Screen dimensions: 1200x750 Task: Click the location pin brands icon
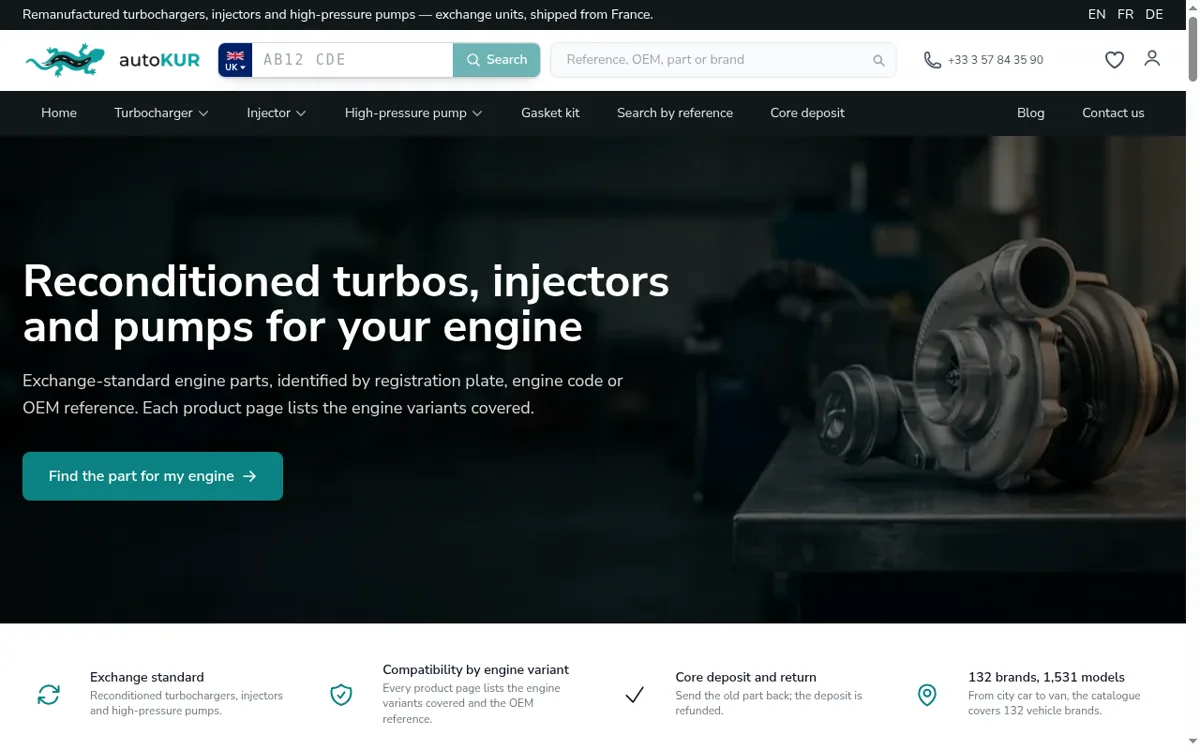[x=927, y=695]
